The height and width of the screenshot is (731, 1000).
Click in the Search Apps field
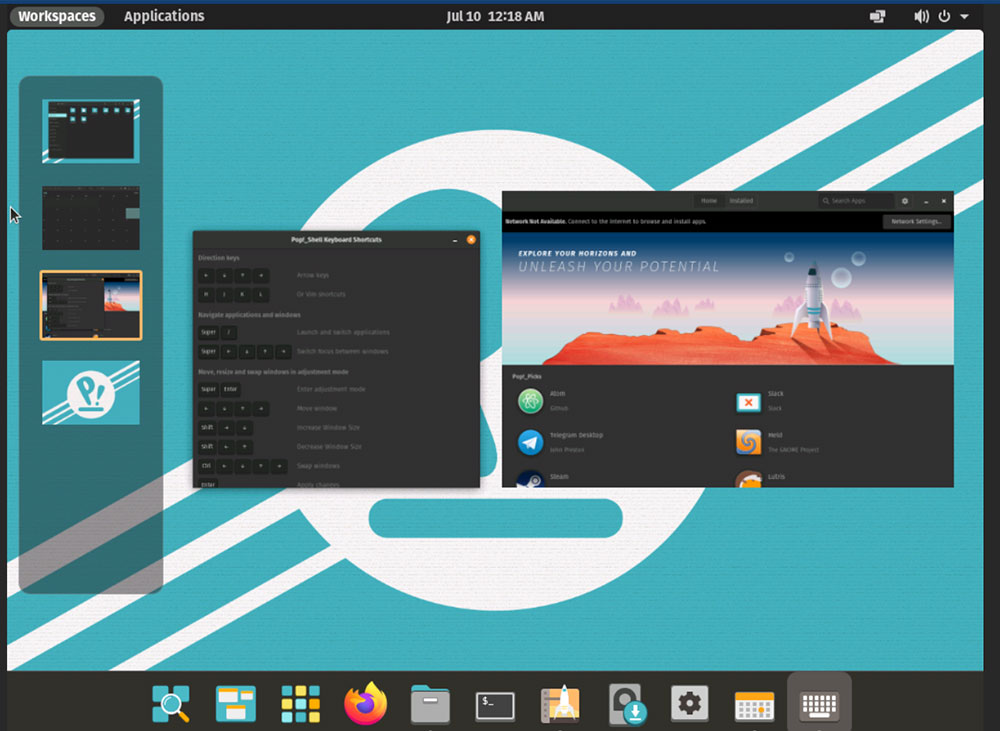click(855, 200)
